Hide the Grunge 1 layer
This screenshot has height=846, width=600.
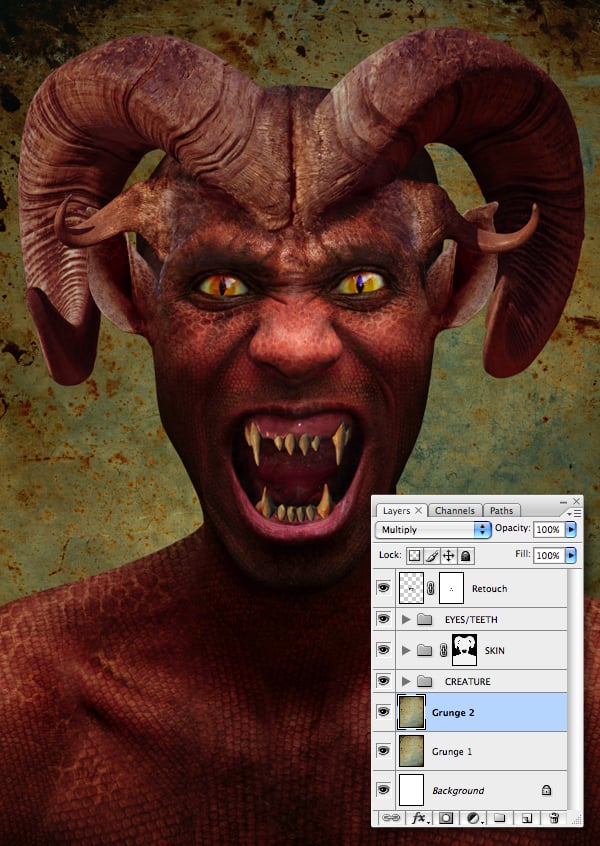point(383,751)
